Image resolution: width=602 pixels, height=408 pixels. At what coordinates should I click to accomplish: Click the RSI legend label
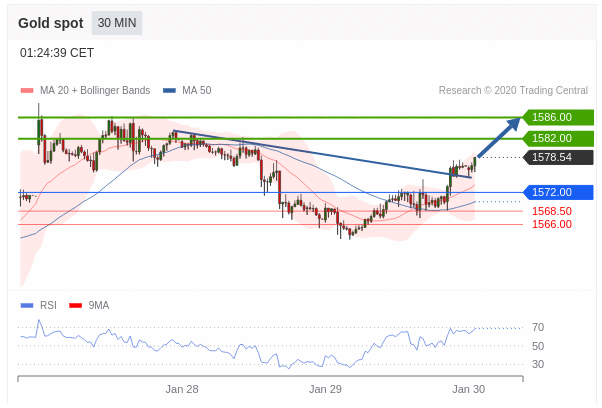[48, 306]
